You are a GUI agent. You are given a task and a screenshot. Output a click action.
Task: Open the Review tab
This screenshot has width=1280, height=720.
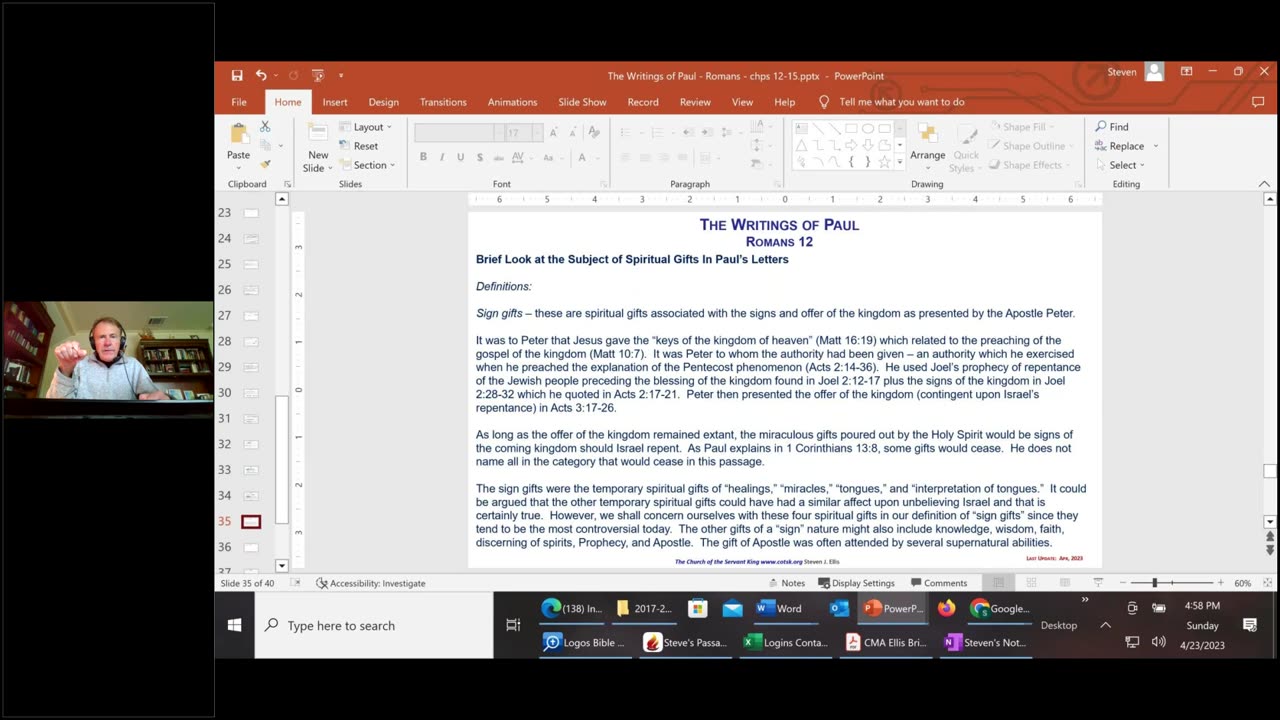695,102
